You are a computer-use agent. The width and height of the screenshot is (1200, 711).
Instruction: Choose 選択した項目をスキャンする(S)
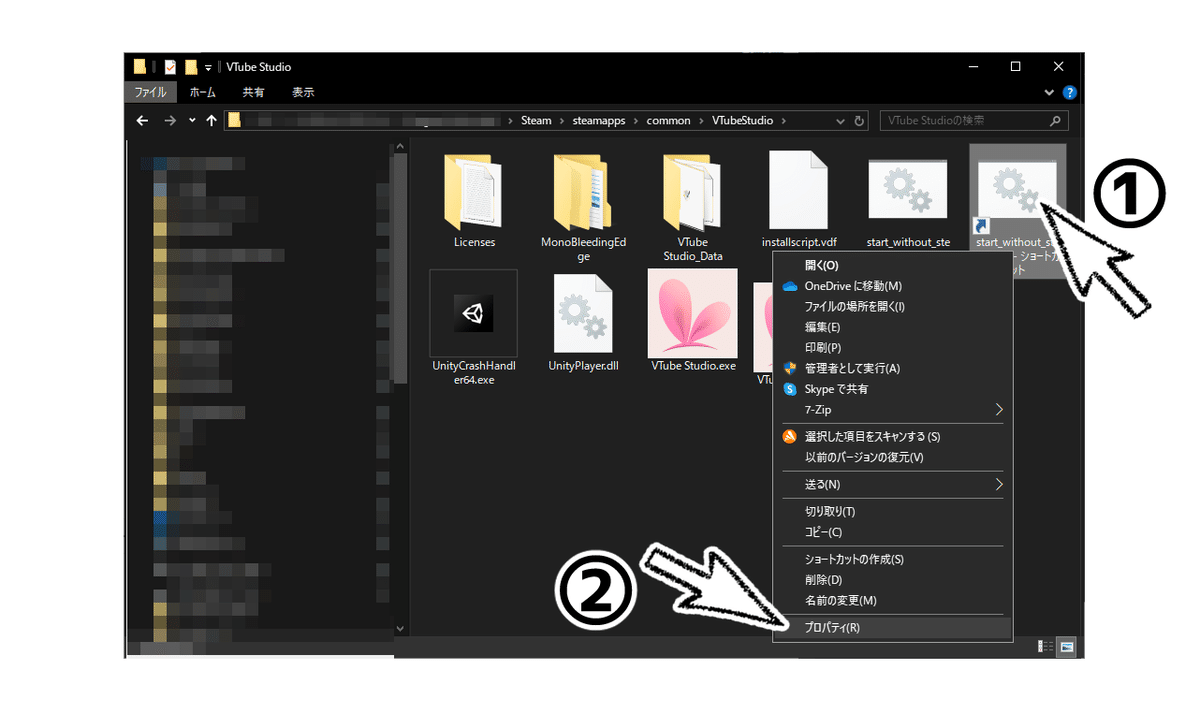(x=892, y=436)
